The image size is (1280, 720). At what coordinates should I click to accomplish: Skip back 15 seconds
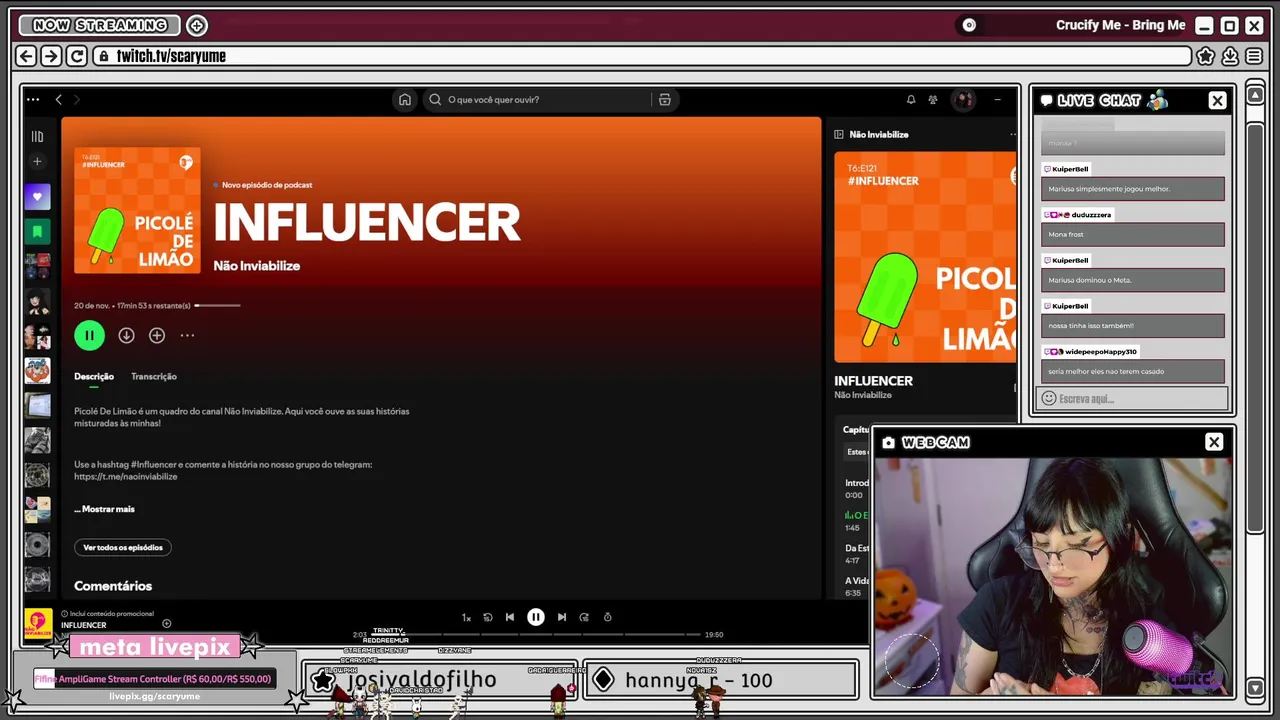point(488,618)
